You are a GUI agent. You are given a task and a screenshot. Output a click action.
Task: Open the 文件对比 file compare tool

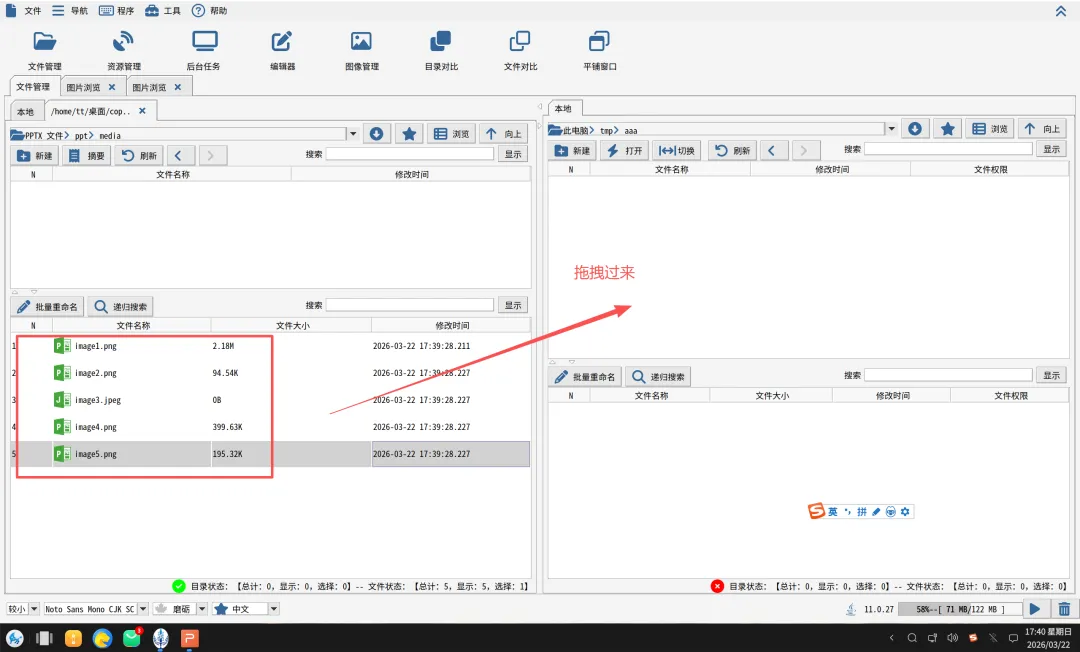[x=520, y=51]
